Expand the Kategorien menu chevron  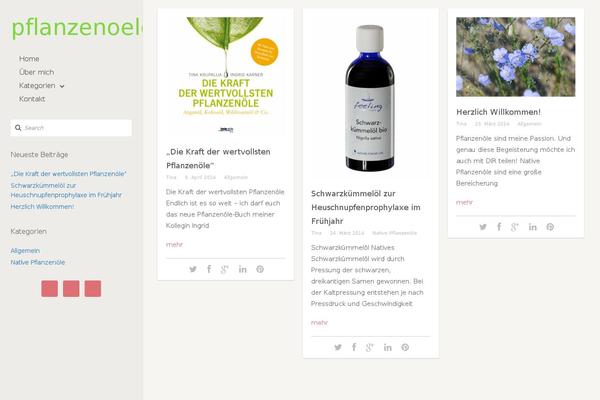click(62, 86)
